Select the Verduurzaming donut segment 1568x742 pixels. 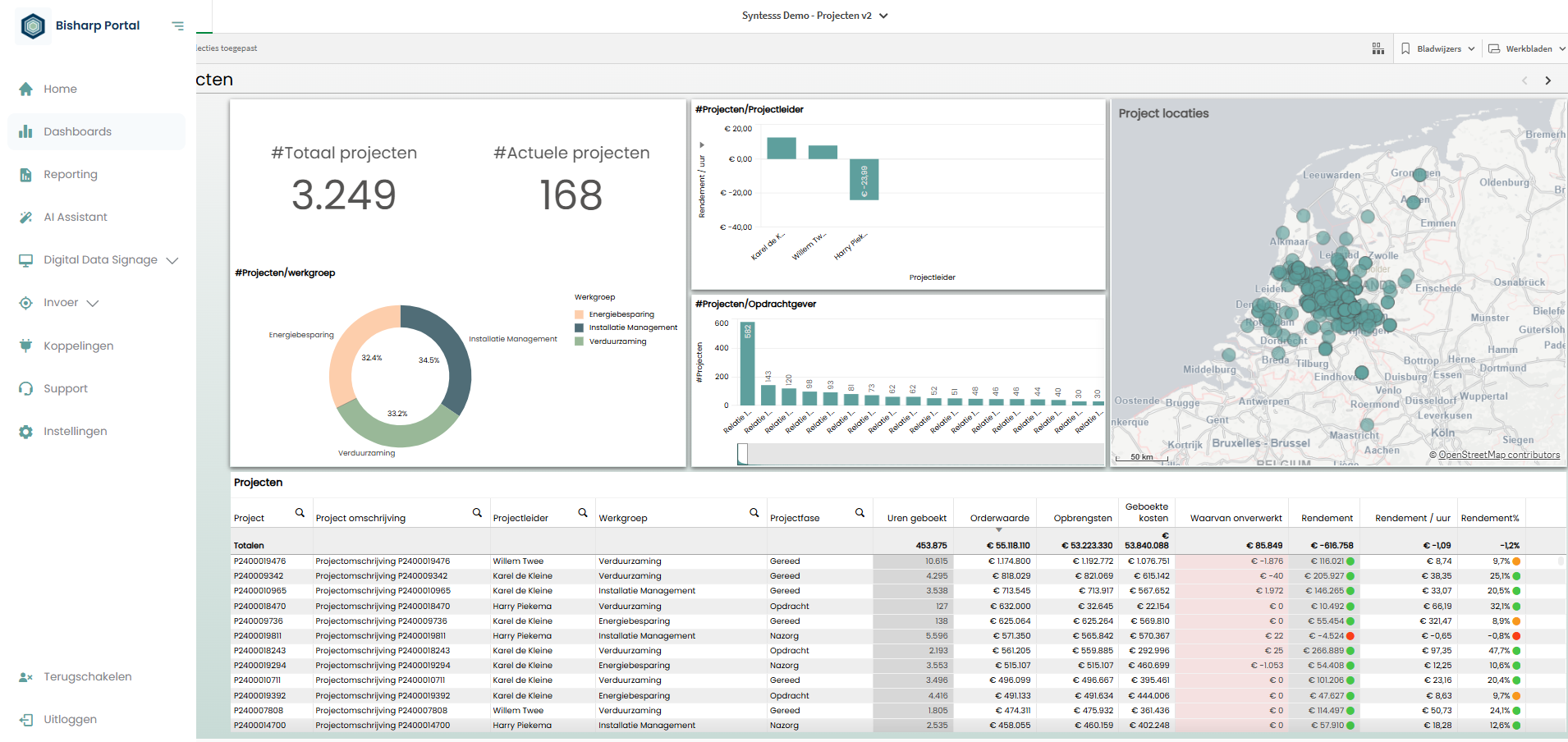coord(398,424)
